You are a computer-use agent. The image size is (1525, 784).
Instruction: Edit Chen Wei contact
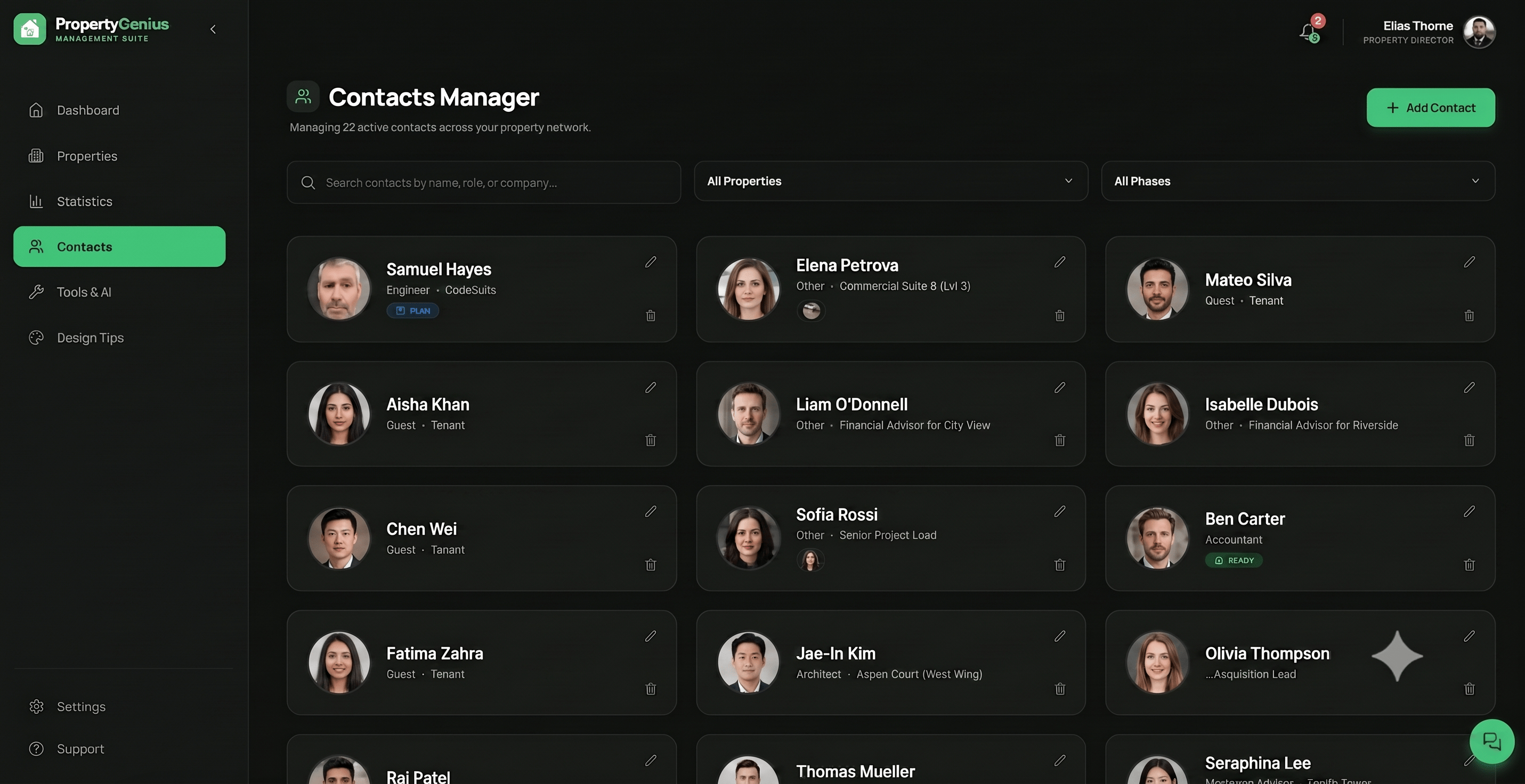point(651,511)
